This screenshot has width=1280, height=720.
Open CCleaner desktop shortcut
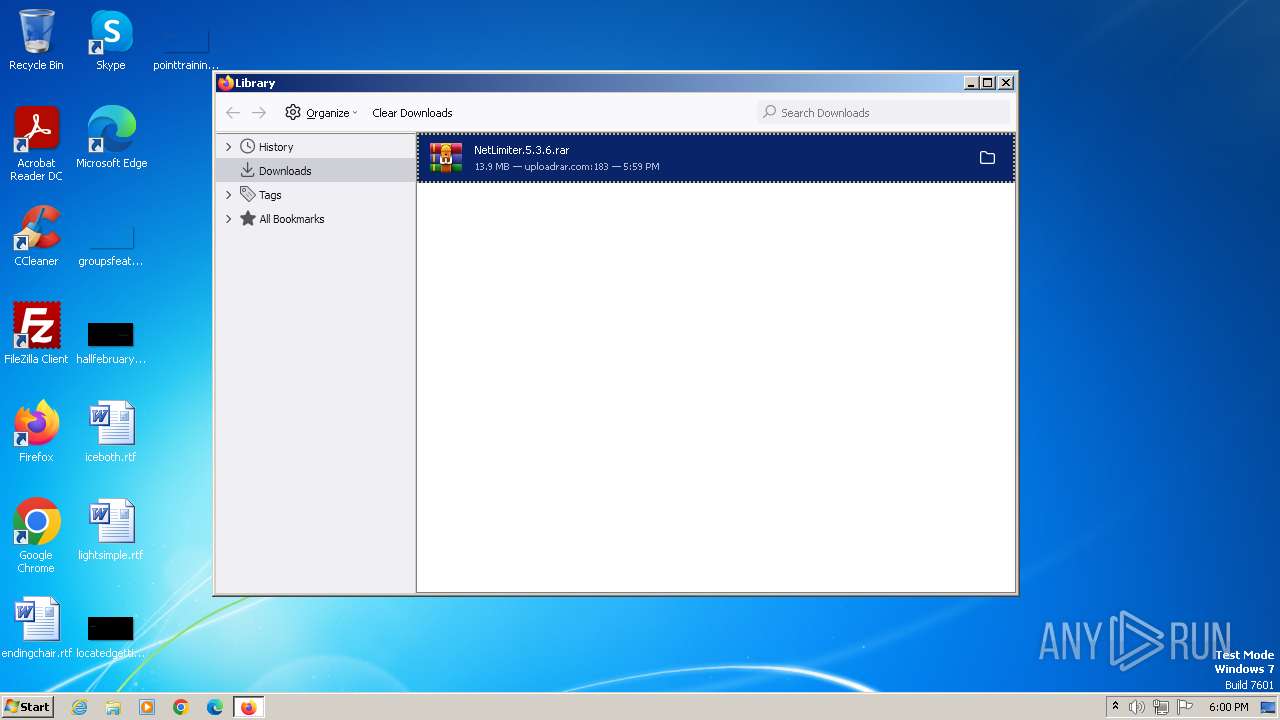tap(36, 236)
